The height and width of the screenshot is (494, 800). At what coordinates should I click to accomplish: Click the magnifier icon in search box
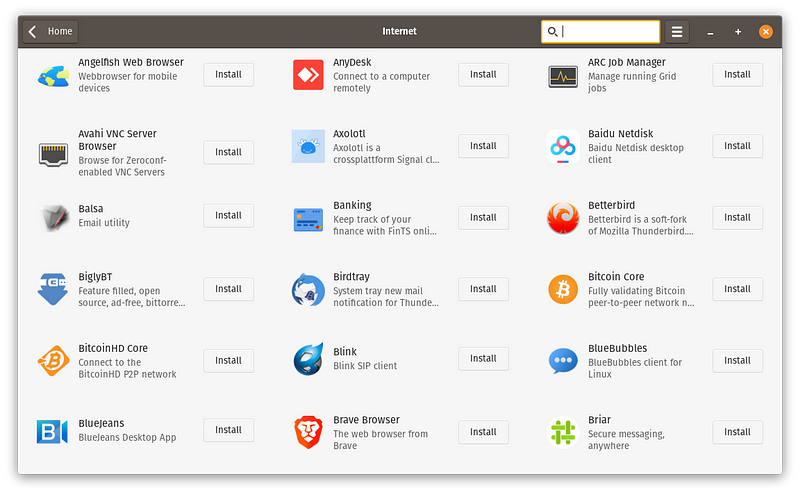point(552,32)
